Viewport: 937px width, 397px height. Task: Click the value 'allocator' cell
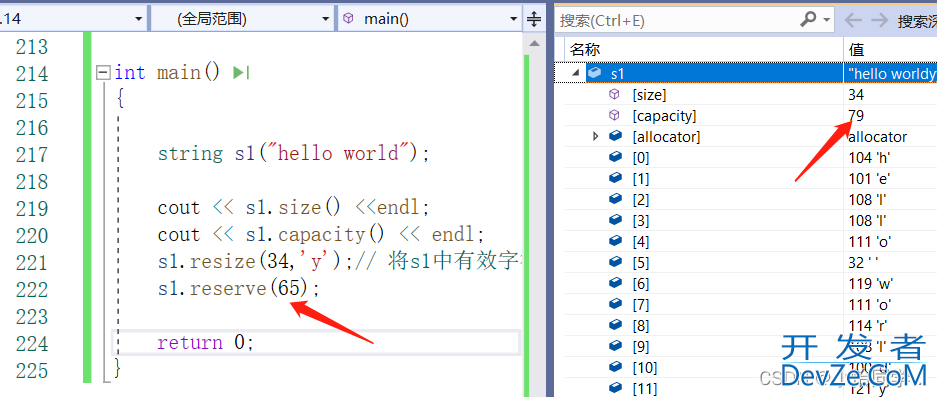[877, 137]
